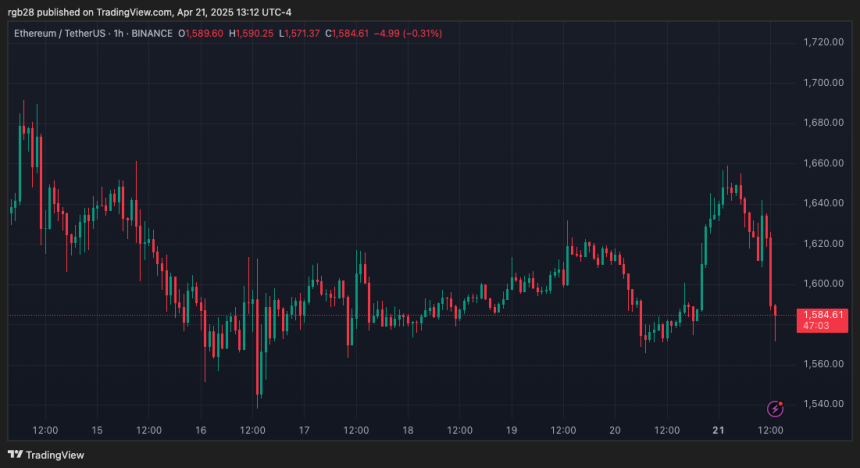The width and height of the screenshot is (860, 468).
Task: Click the 47:03 countdown timer
Action: click(816, 326)
